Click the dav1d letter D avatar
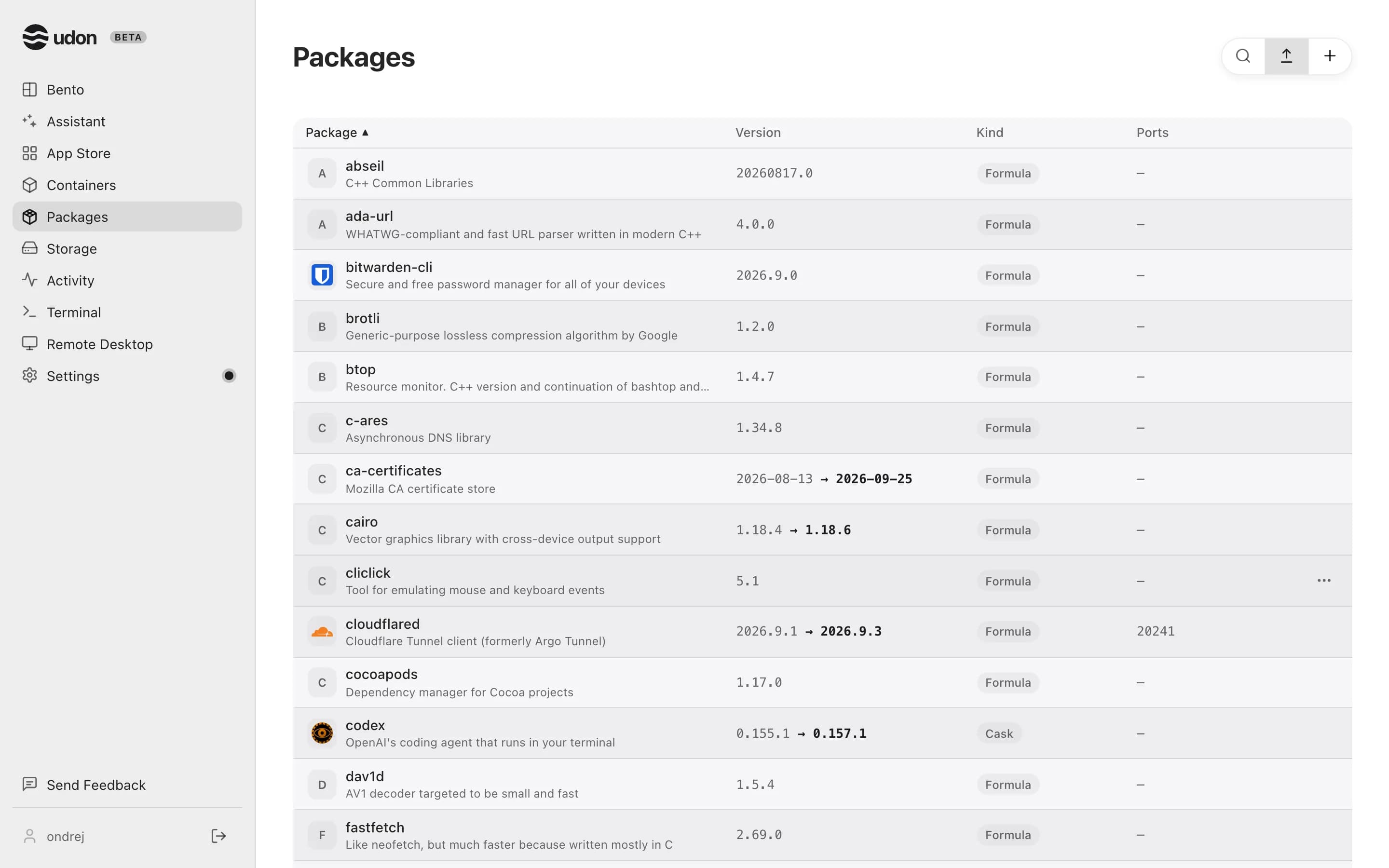Screen dimensions: 1389x868 [x=322, y=784]
